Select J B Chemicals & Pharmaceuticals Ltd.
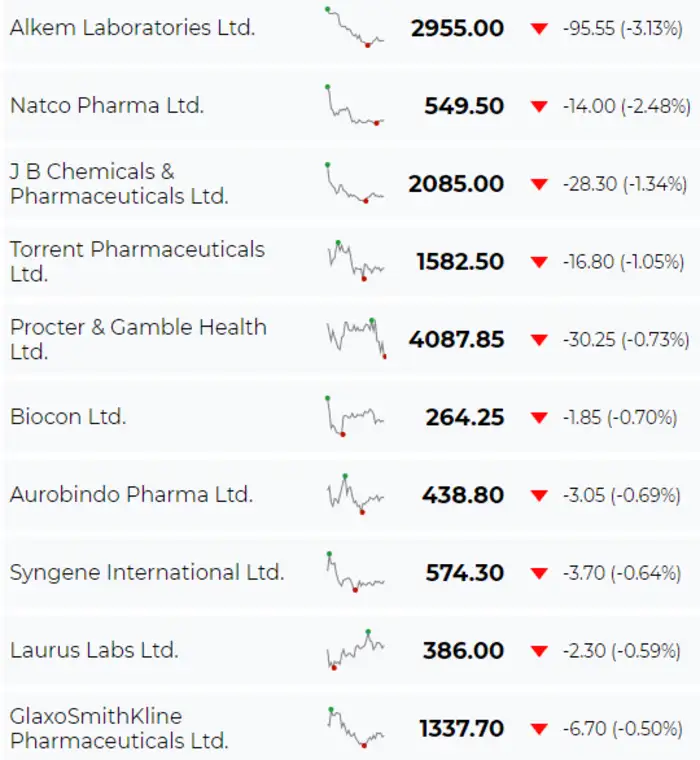Viewport: 700px width, 760px height. coord(119,184)
